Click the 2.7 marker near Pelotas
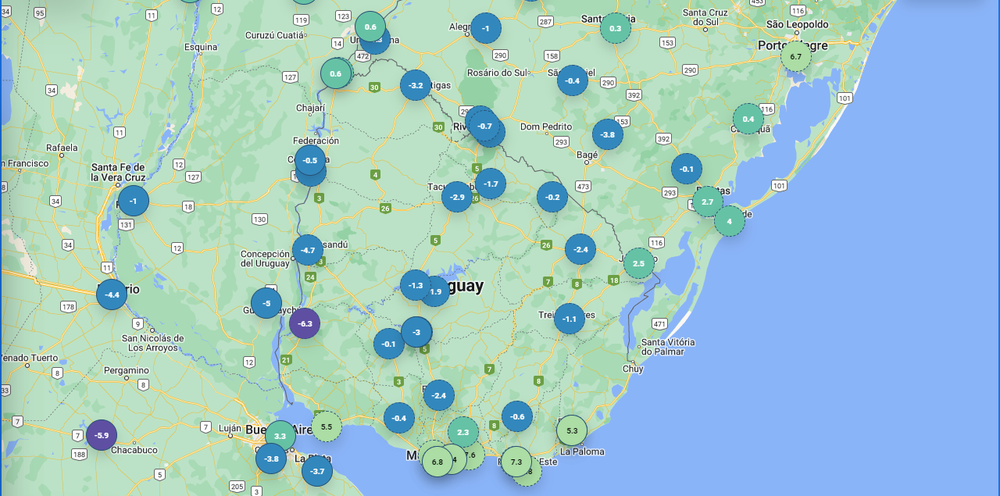 (x=708, y=202)
